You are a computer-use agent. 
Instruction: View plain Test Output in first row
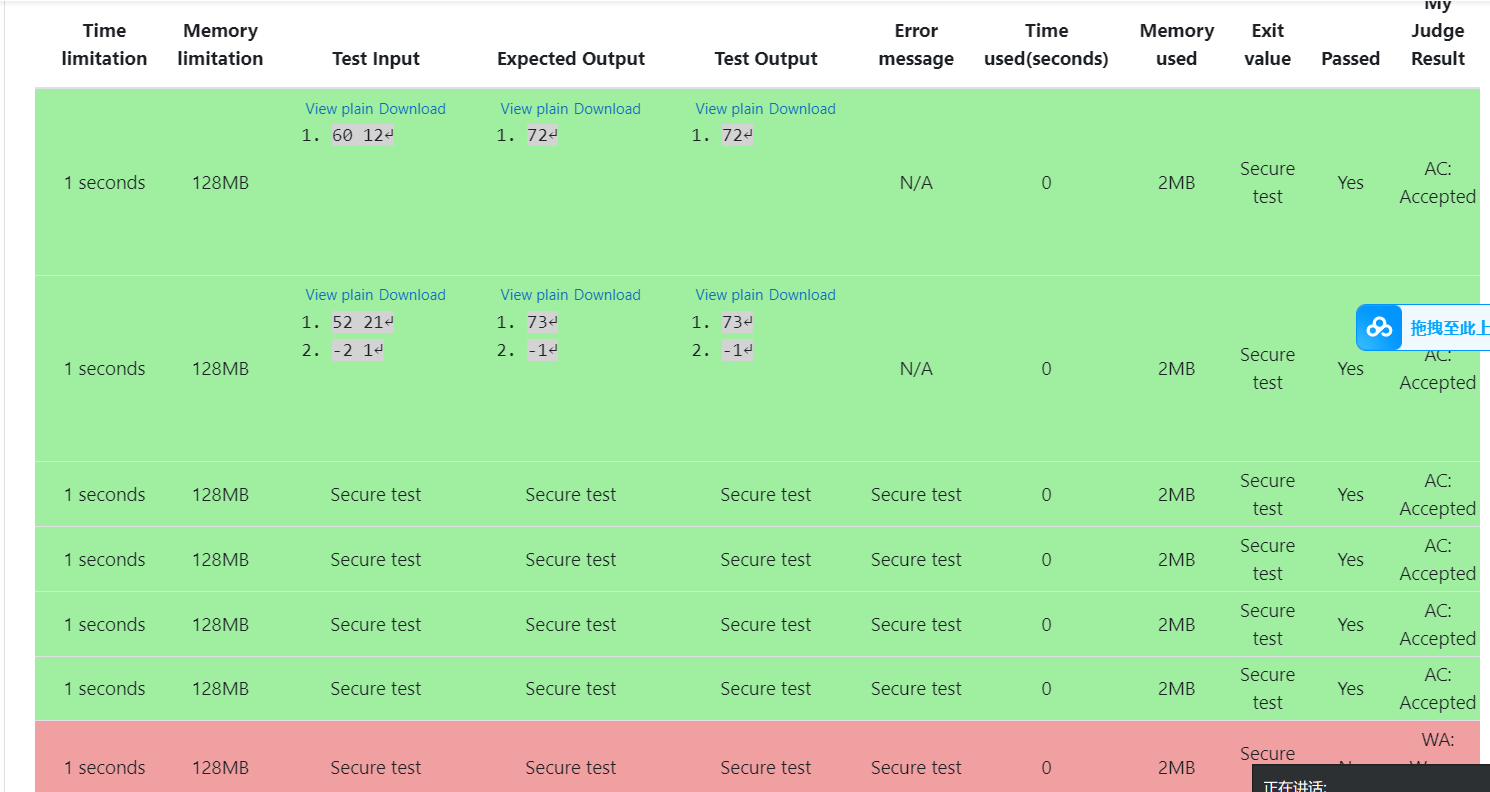point(729,109)
